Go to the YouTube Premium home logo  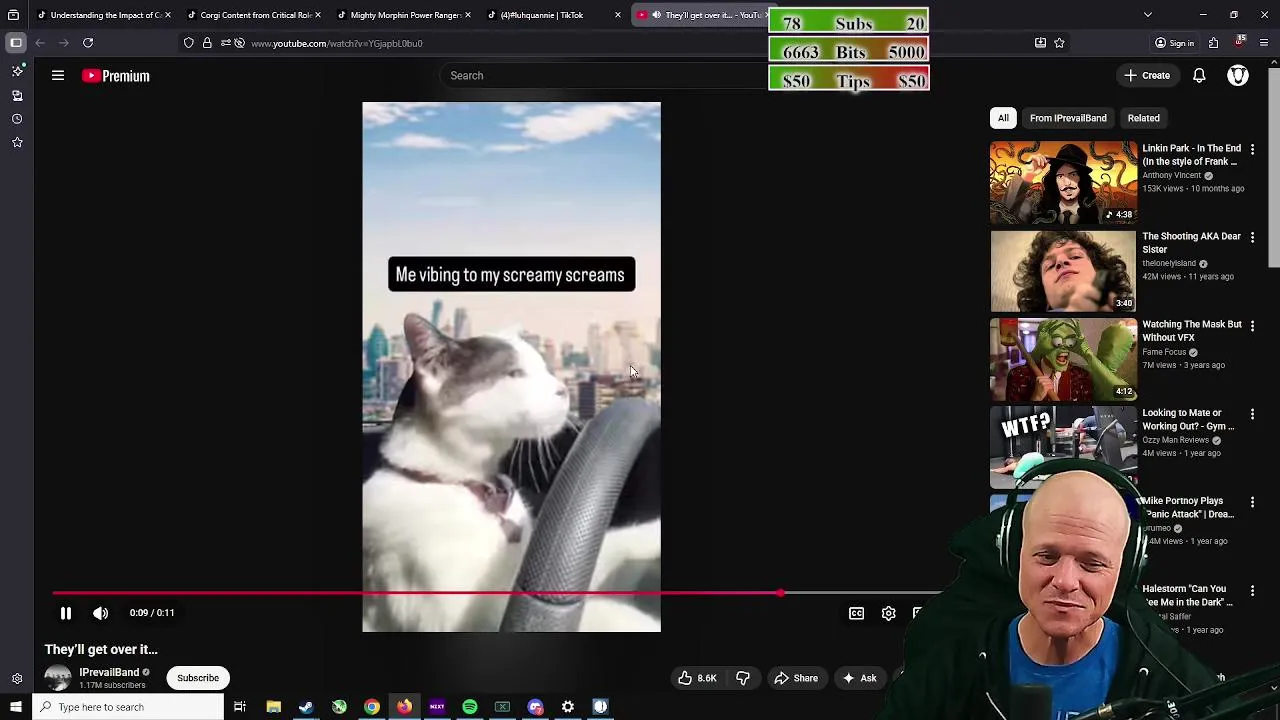(x=116, y=75)
